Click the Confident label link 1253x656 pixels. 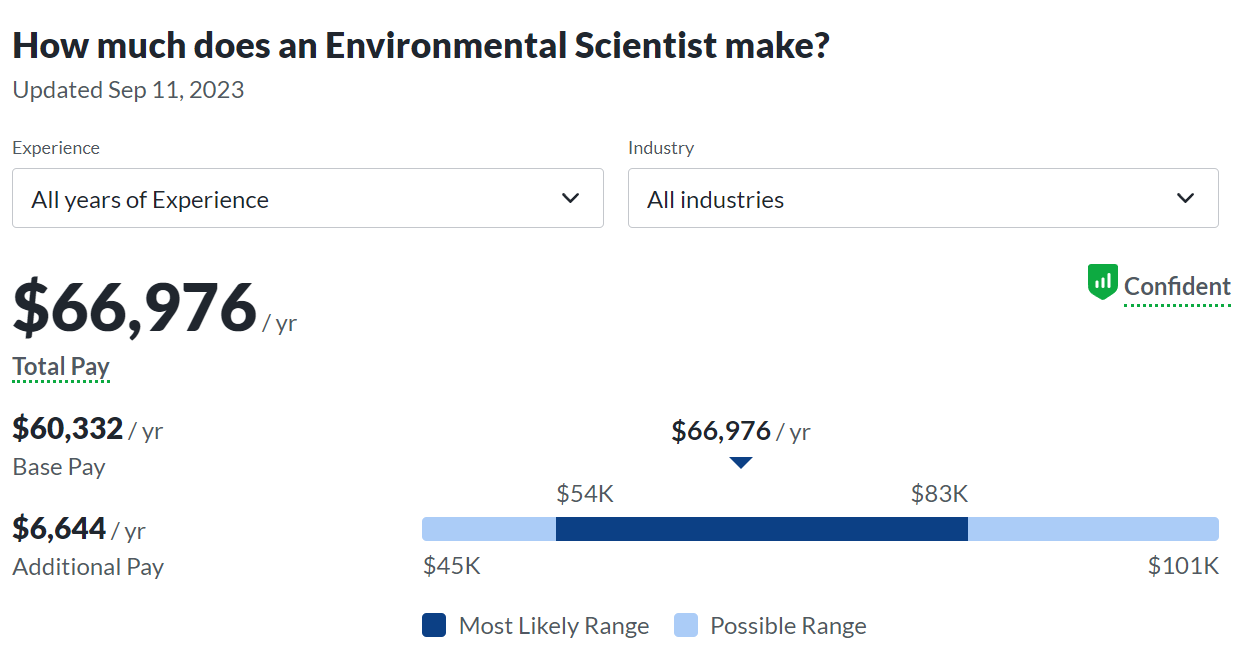pos(1177,287)
